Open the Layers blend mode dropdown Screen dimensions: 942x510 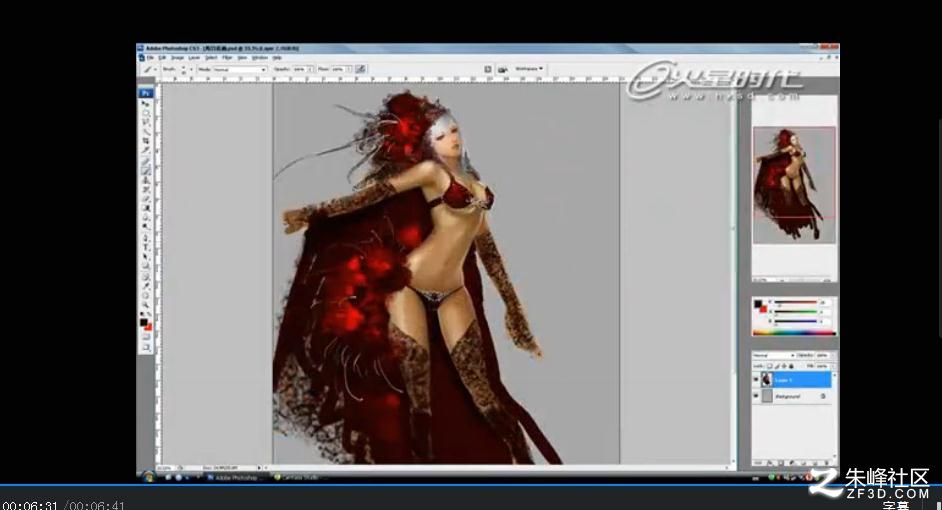(774, 355)
